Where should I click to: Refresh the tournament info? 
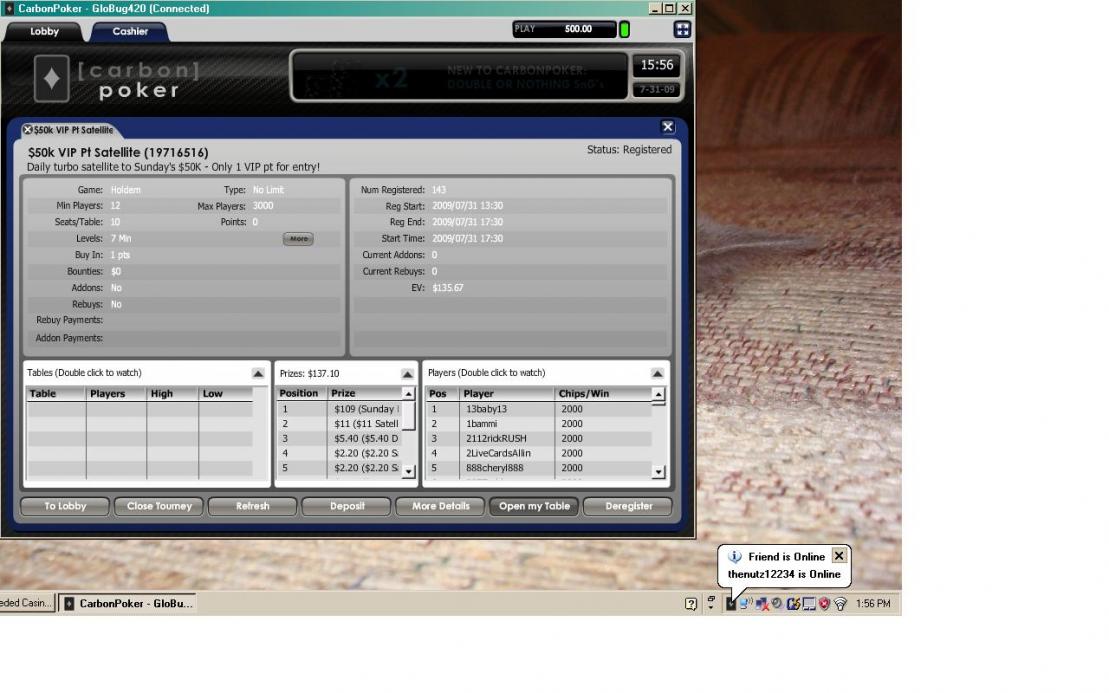click(x=252, y=506)
